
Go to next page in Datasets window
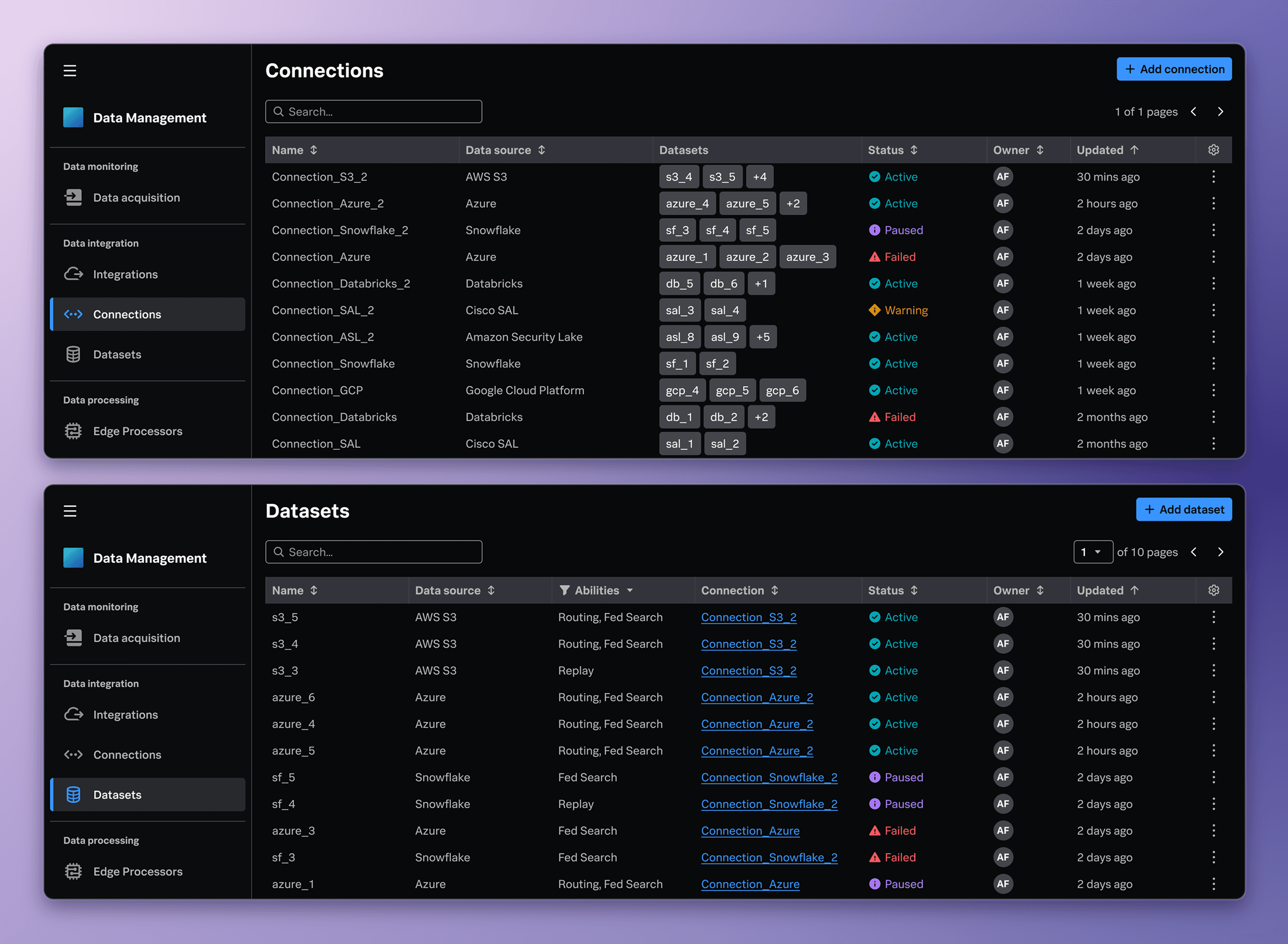pyautogui.click(x=1220, y=552)
